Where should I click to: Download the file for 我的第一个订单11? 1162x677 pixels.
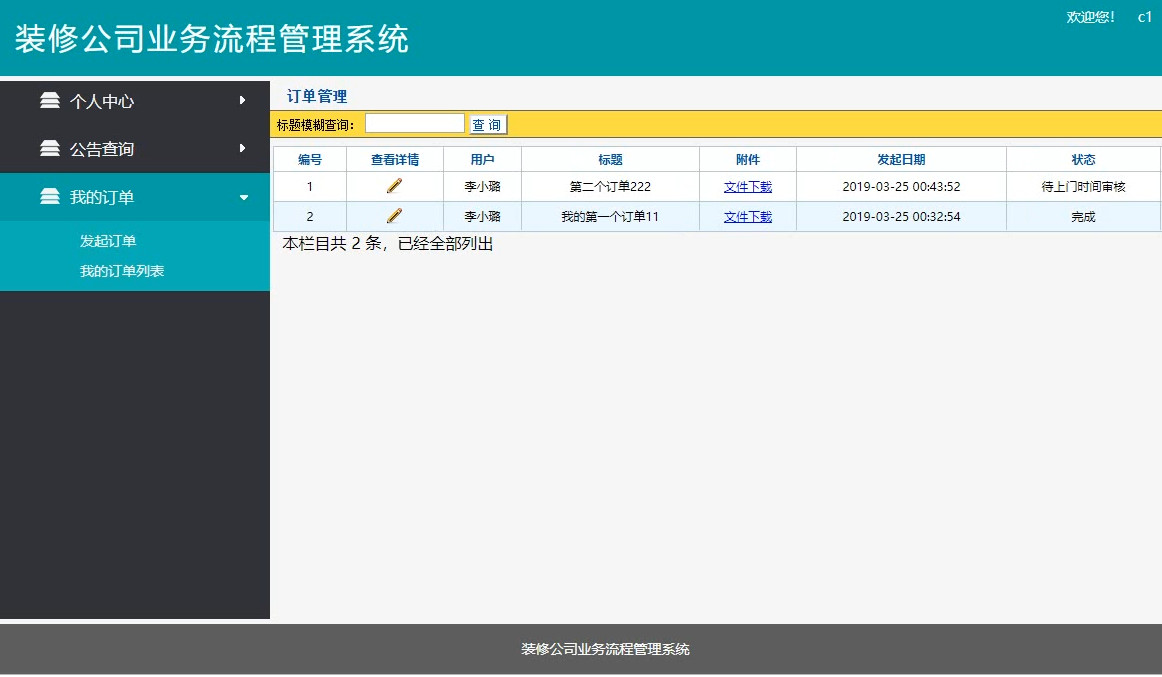click(x=748, y=217)
